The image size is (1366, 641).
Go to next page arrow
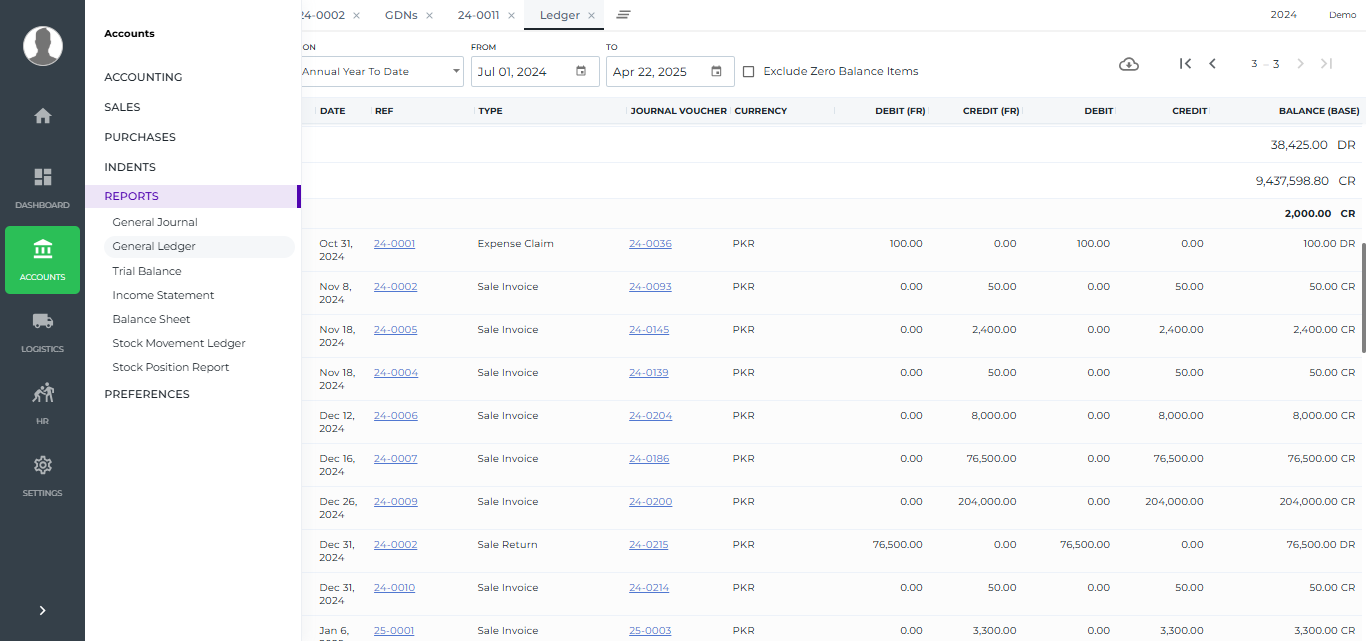click(1300, 64)
